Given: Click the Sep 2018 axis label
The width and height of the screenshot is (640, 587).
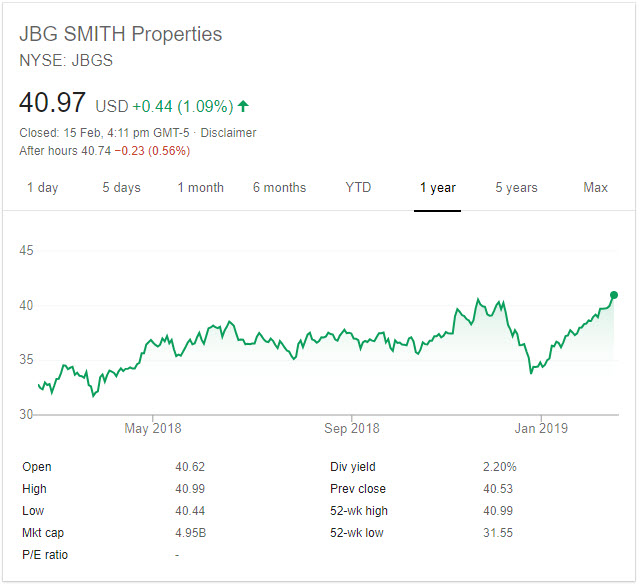Looking at the screenshot, I should (352, 429).
